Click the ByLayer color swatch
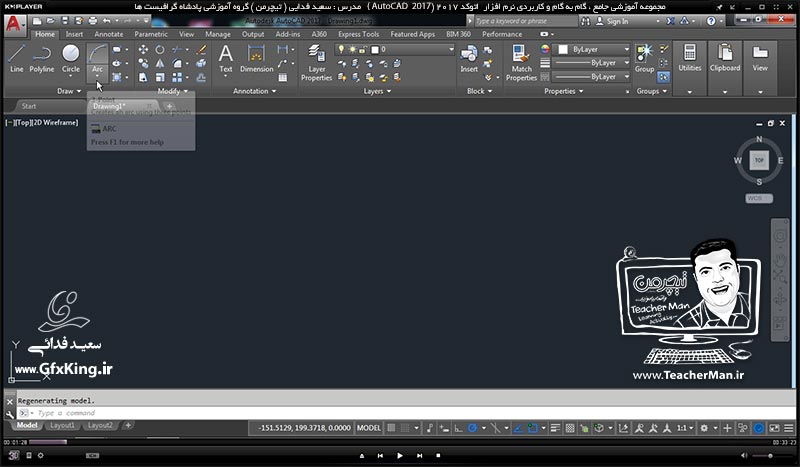This screenshot has width=800, height=467. coord(563,50)
